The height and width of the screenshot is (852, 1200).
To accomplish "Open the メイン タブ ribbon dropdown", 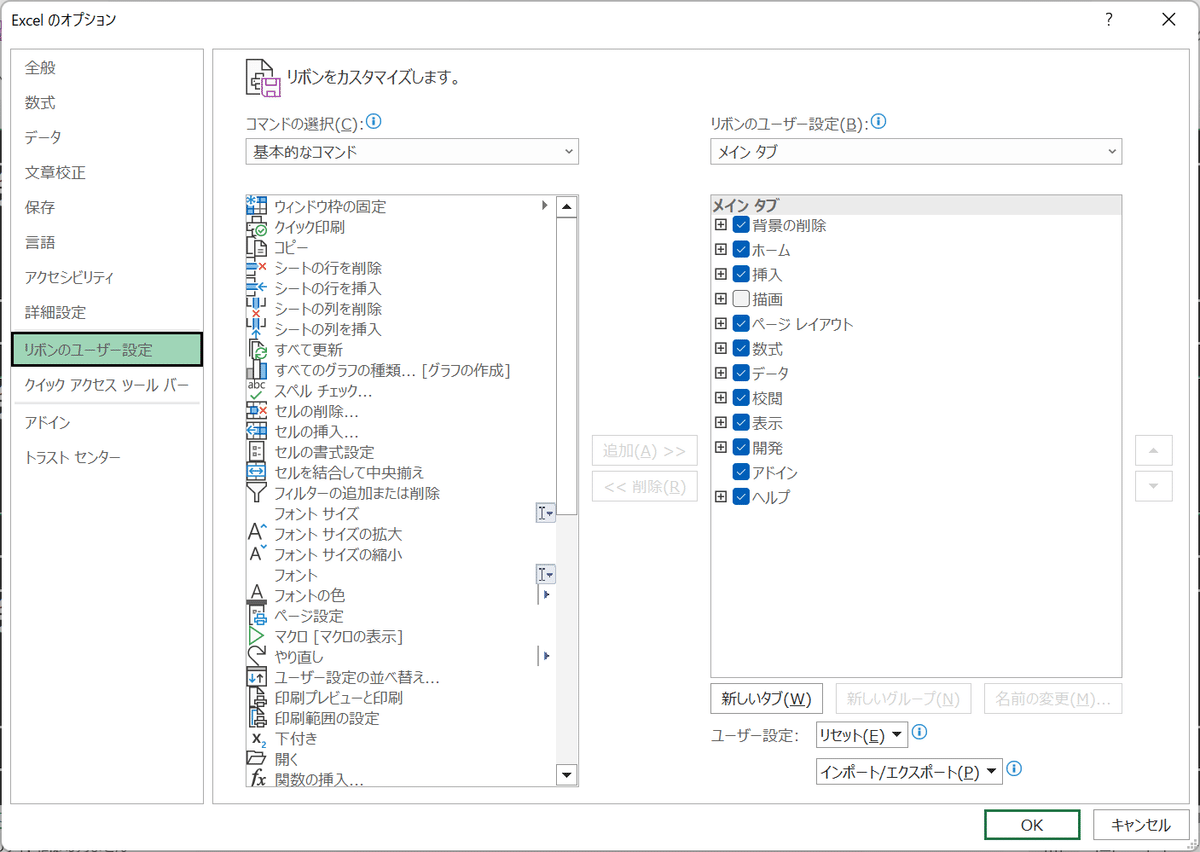I will [916, 152].
